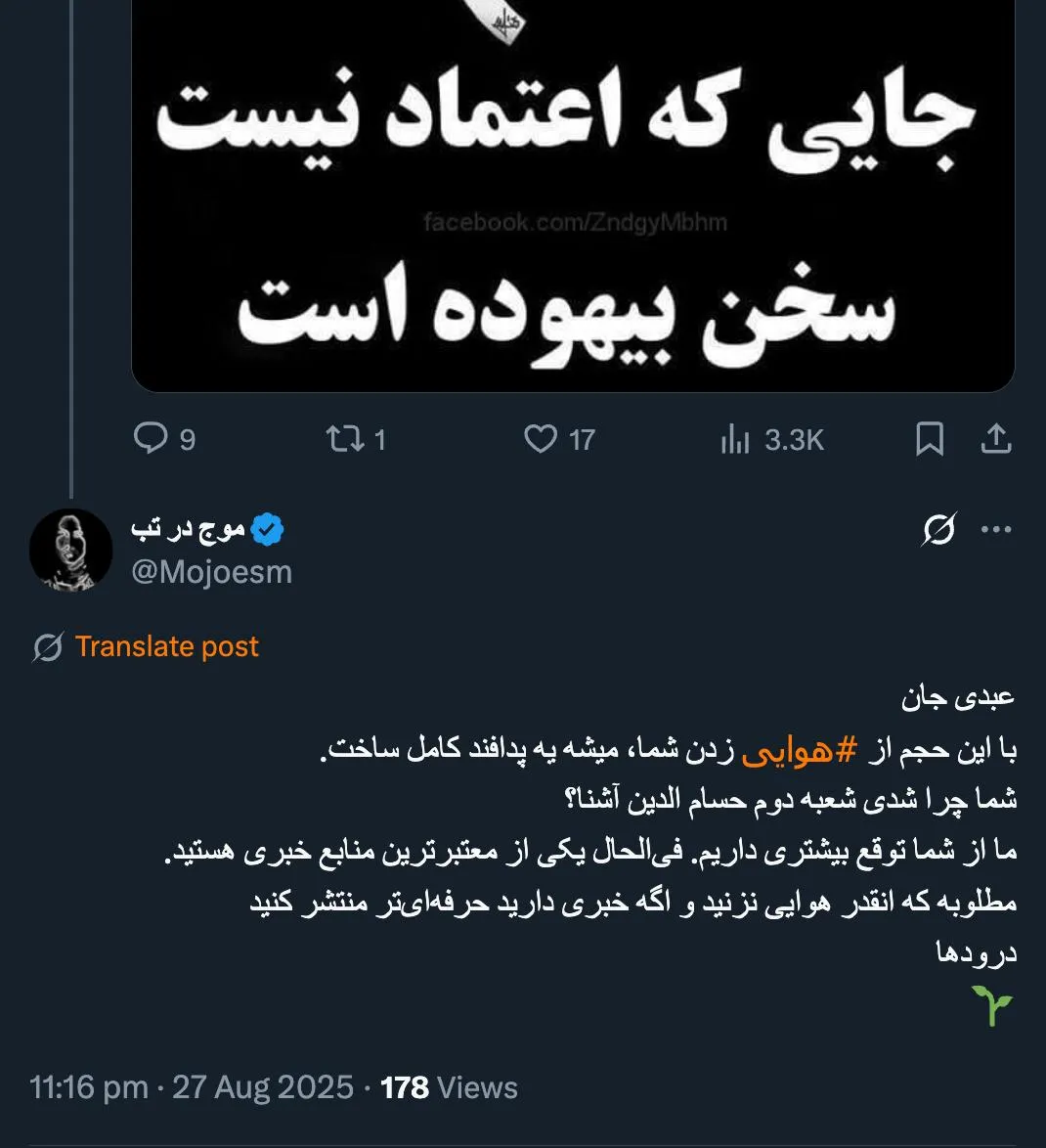This screenshot has height=1148, width=1046.
Task: Open sharing options from the share icon
Action: [x=997, y=440]
